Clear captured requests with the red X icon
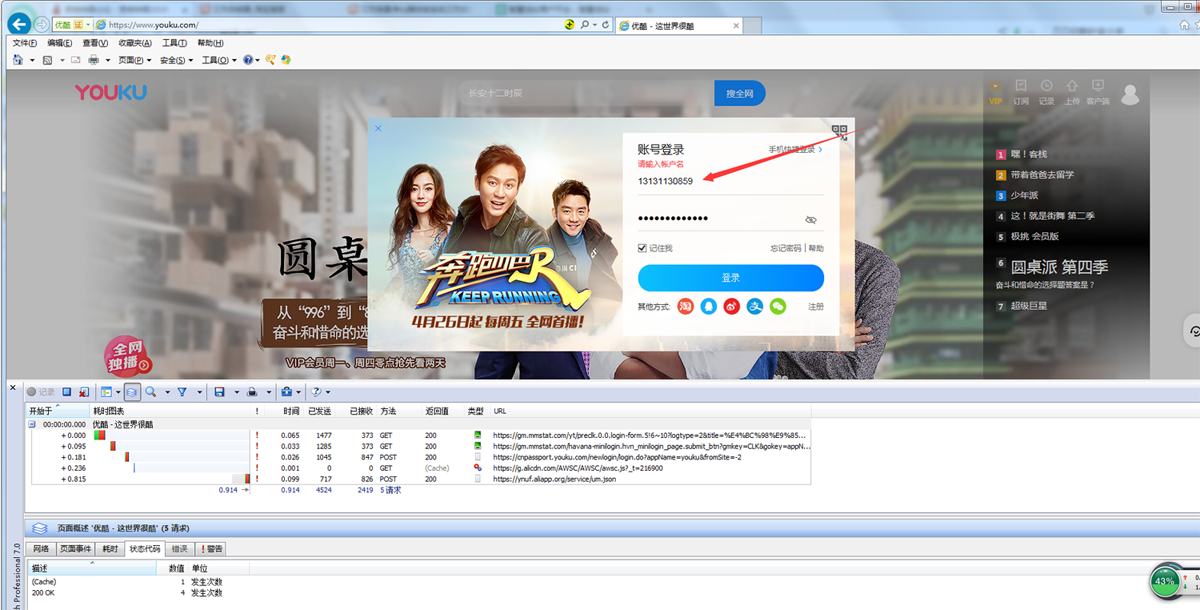Viewport: 1200px width, 610px height. click(83, 391)
